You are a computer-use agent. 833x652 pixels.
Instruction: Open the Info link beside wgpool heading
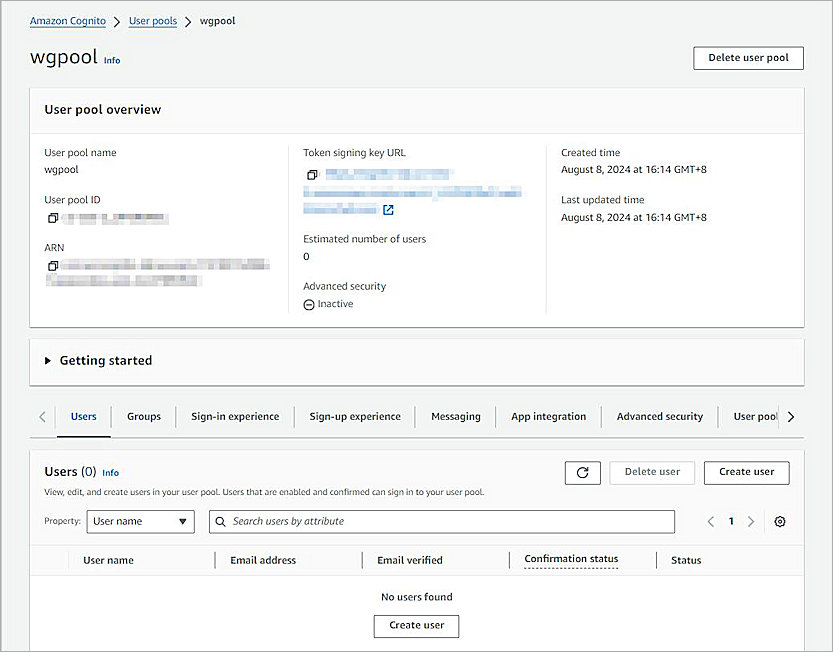(111, 60)
